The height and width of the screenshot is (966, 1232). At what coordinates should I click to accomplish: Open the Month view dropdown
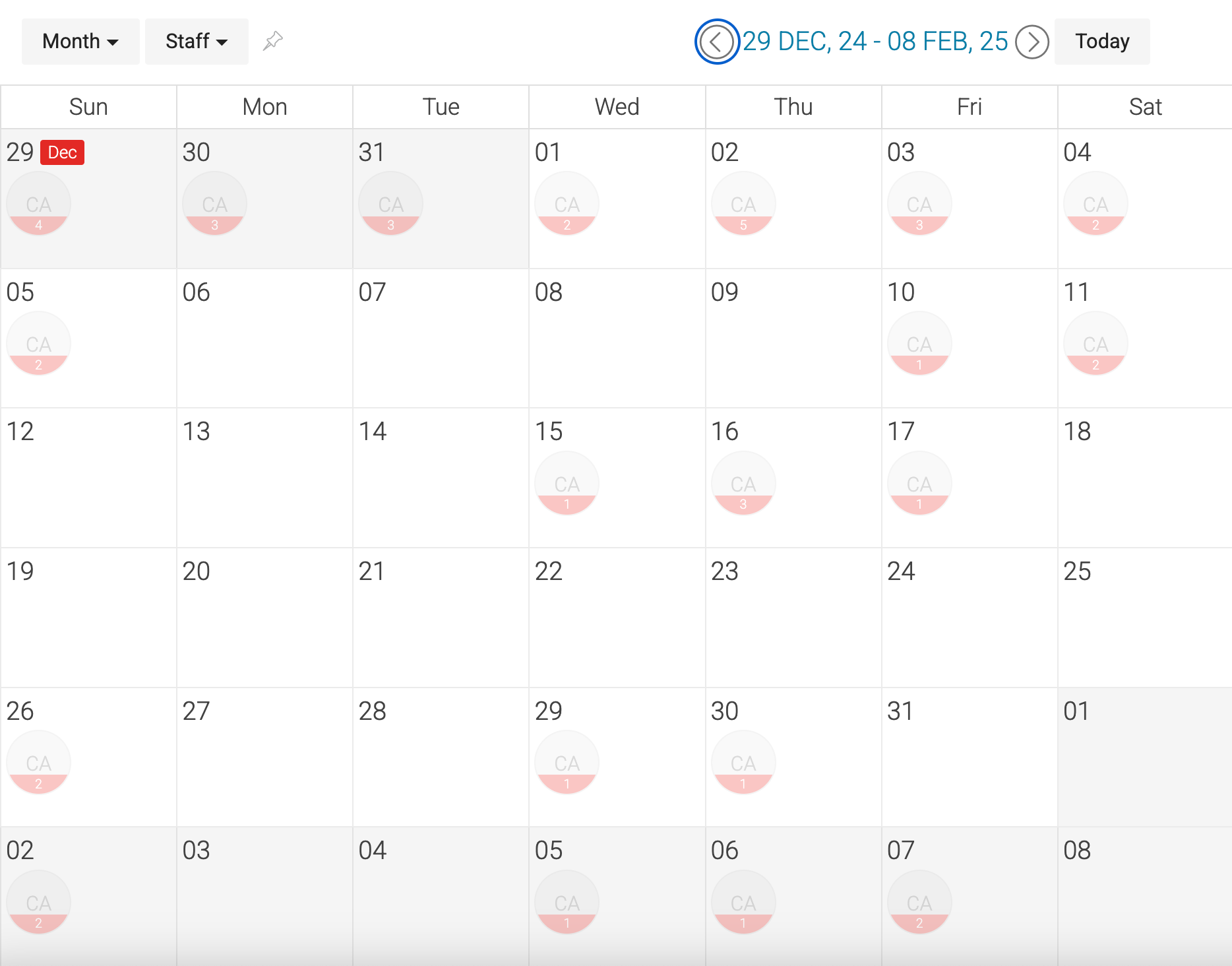[80, 41]
